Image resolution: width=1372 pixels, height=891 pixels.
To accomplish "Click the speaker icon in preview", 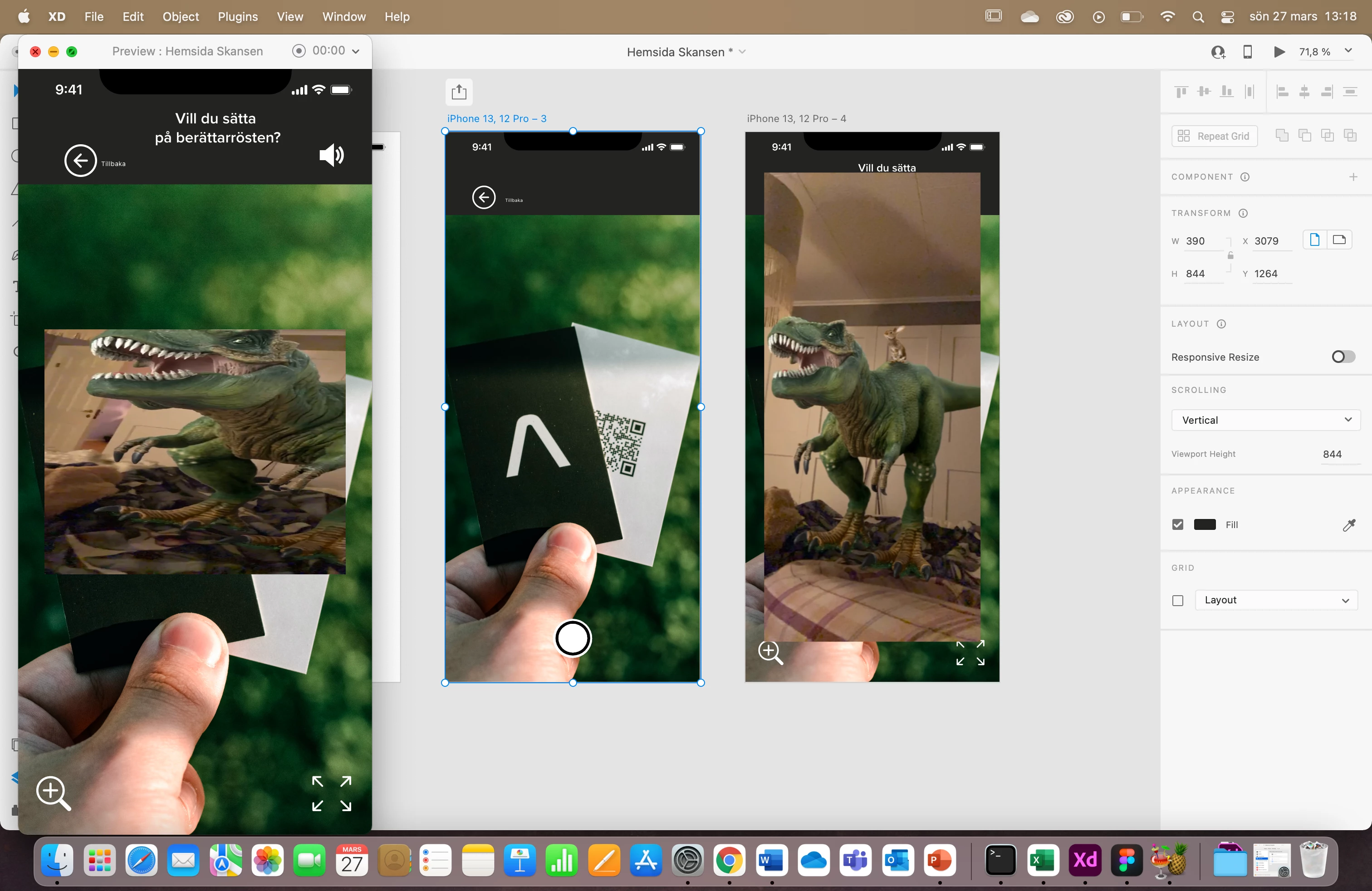I will coord(332,155).
